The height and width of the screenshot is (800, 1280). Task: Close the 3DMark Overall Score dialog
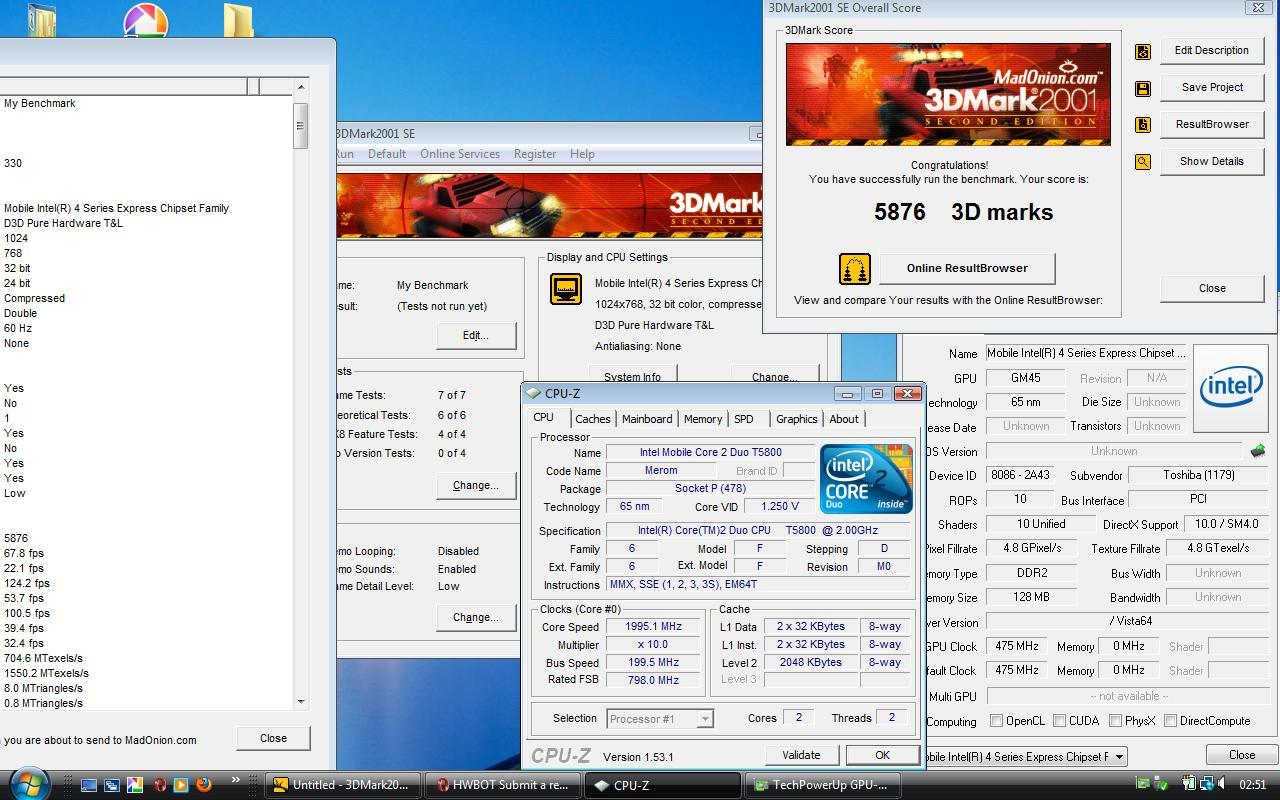tap(1212, 288)
